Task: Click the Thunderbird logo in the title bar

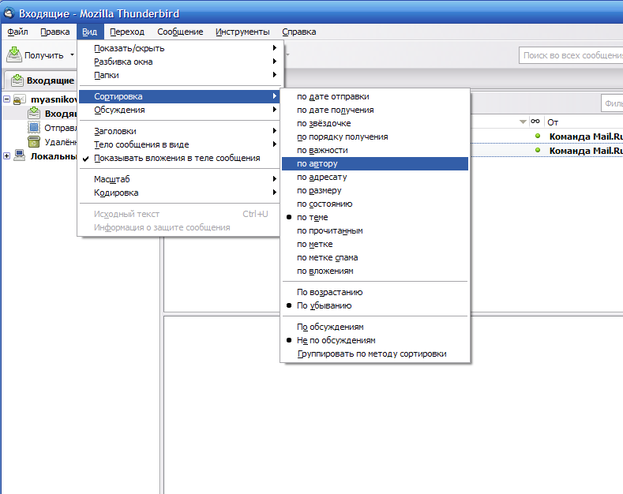Action: (9, 14)
